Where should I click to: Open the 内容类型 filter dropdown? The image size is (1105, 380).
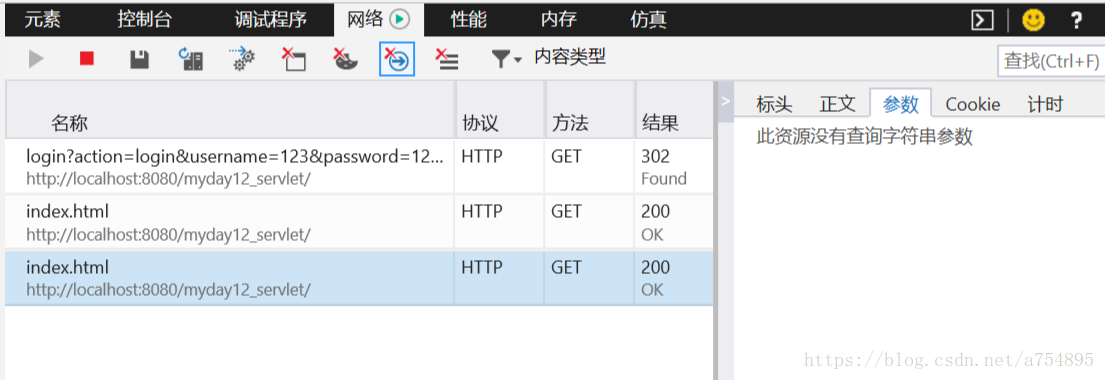coord(548,59)
